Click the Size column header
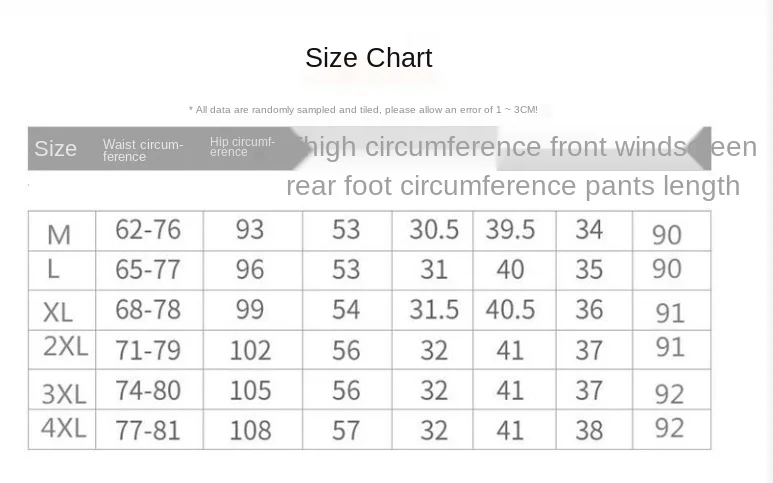The height and width of the screenshot is (483, 773). (x=55, y=149)
